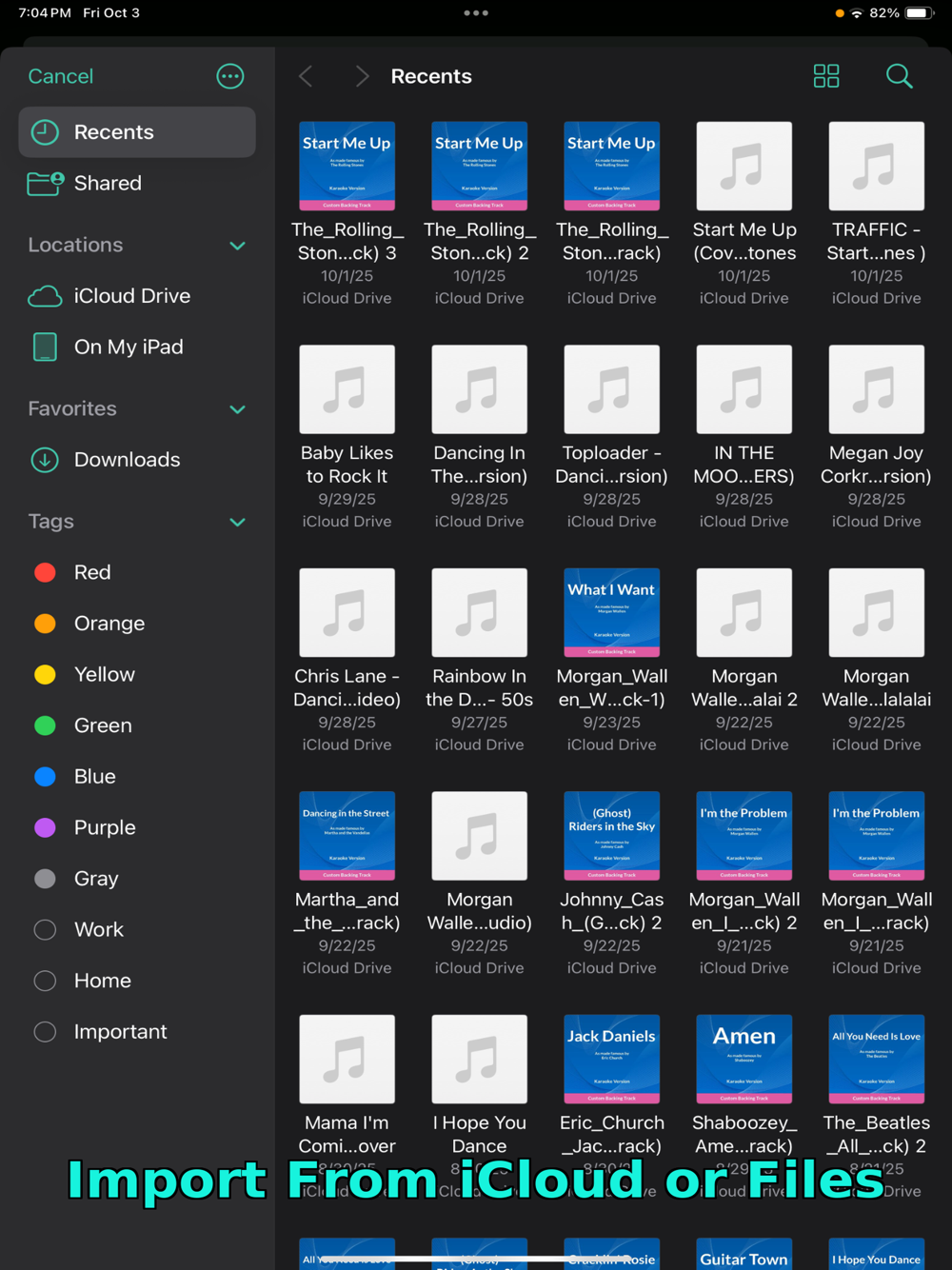Go back with the left chevron
Screen dimensions: 952x1270
[306, 76]
